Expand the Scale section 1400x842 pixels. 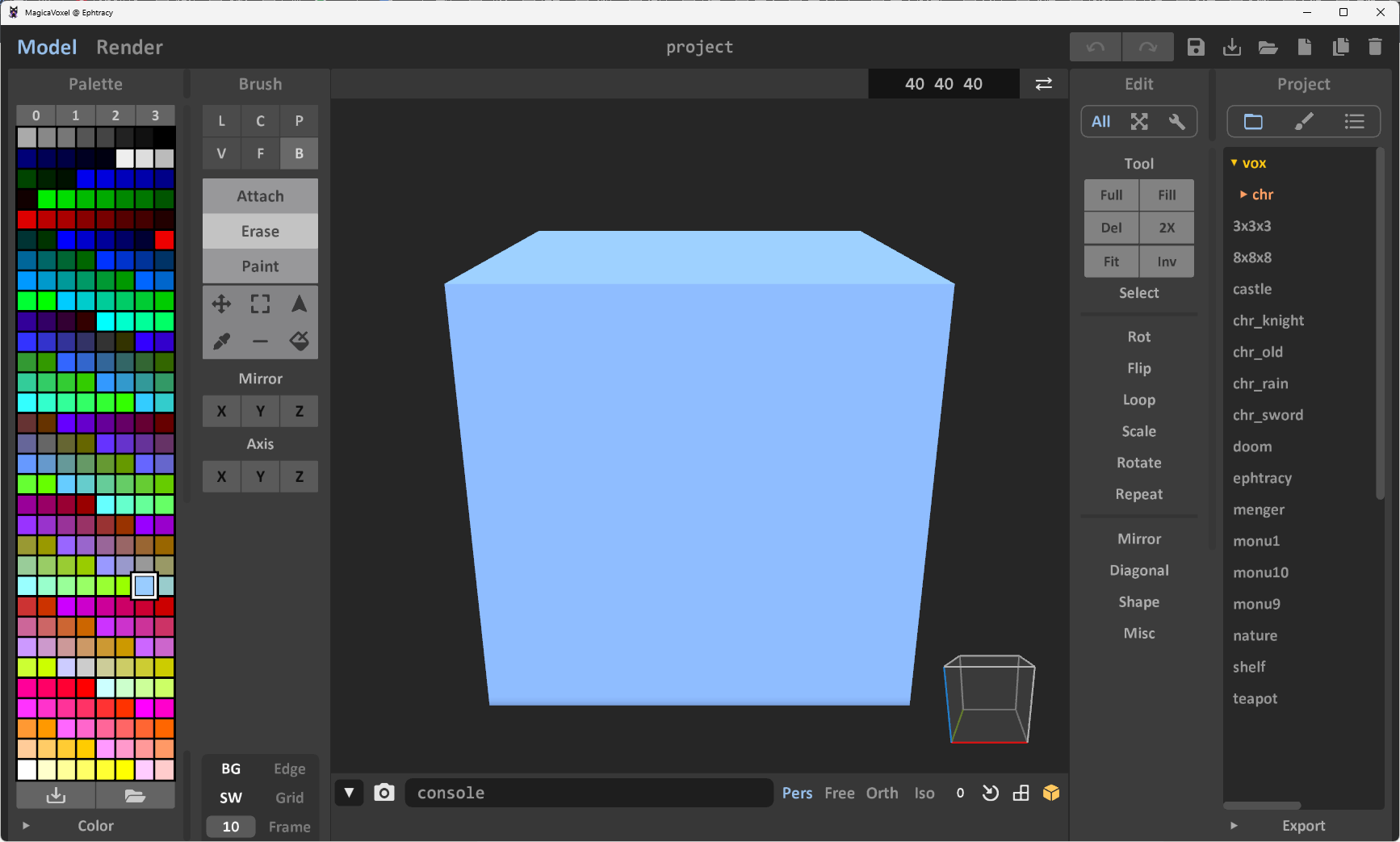[1138, 432]
